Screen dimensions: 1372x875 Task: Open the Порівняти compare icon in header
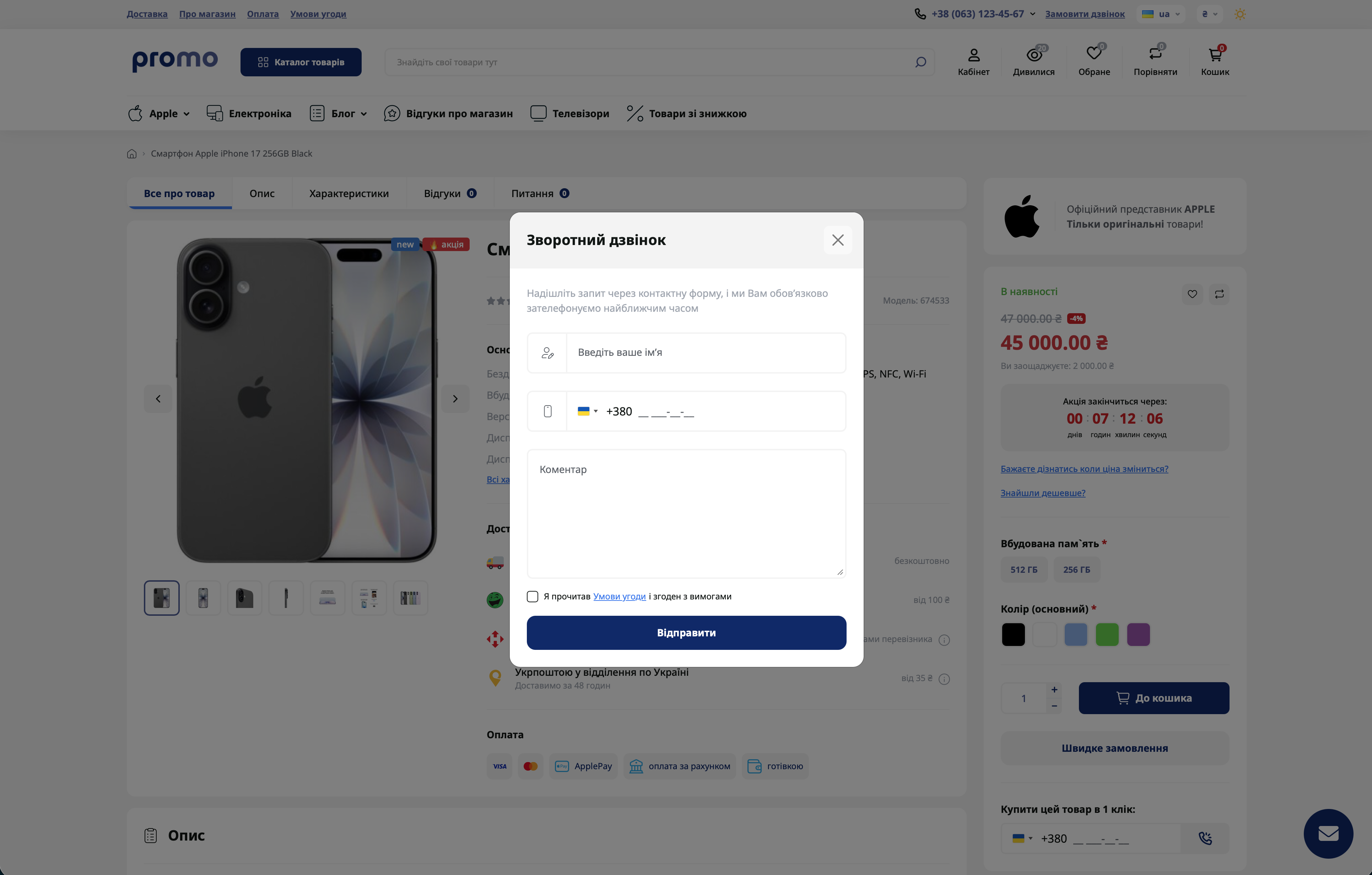tap(1155, 54)
